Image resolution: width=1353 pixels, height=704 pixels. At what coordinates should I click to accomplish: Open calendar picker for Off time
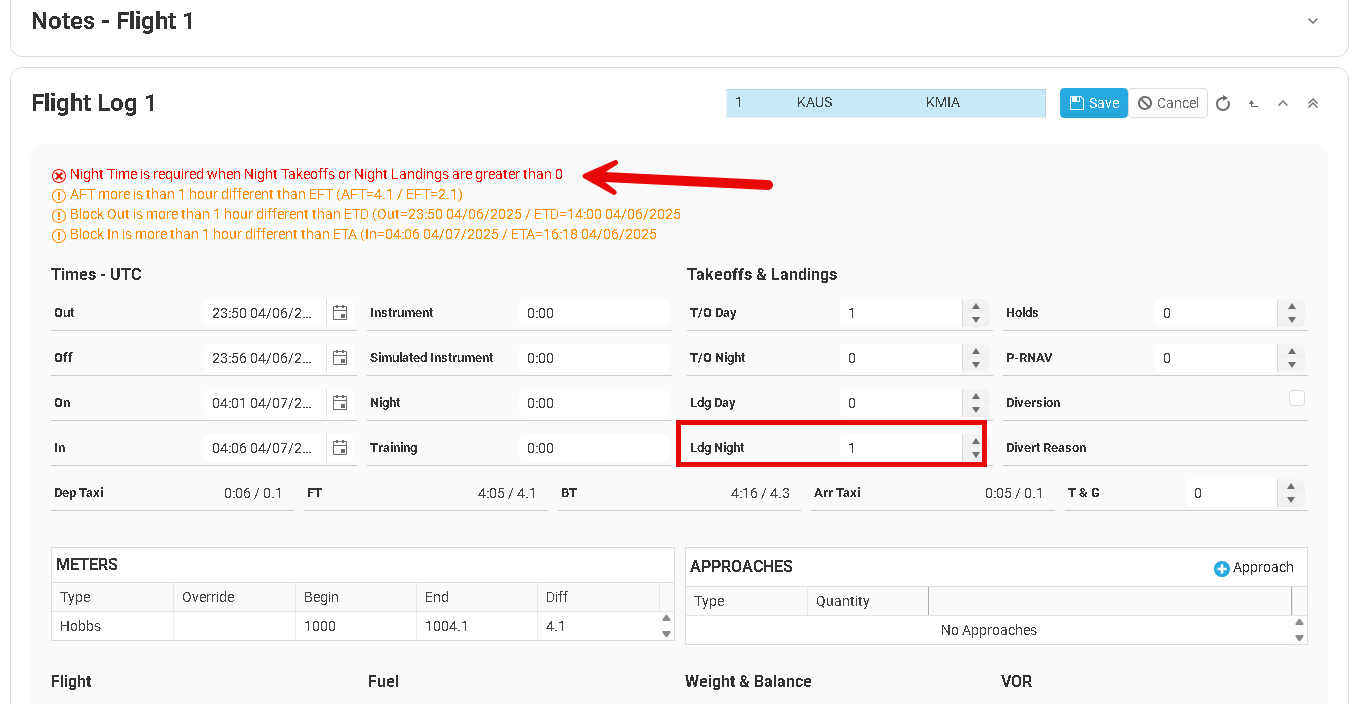pyautogui.click(x=340, y=358)
